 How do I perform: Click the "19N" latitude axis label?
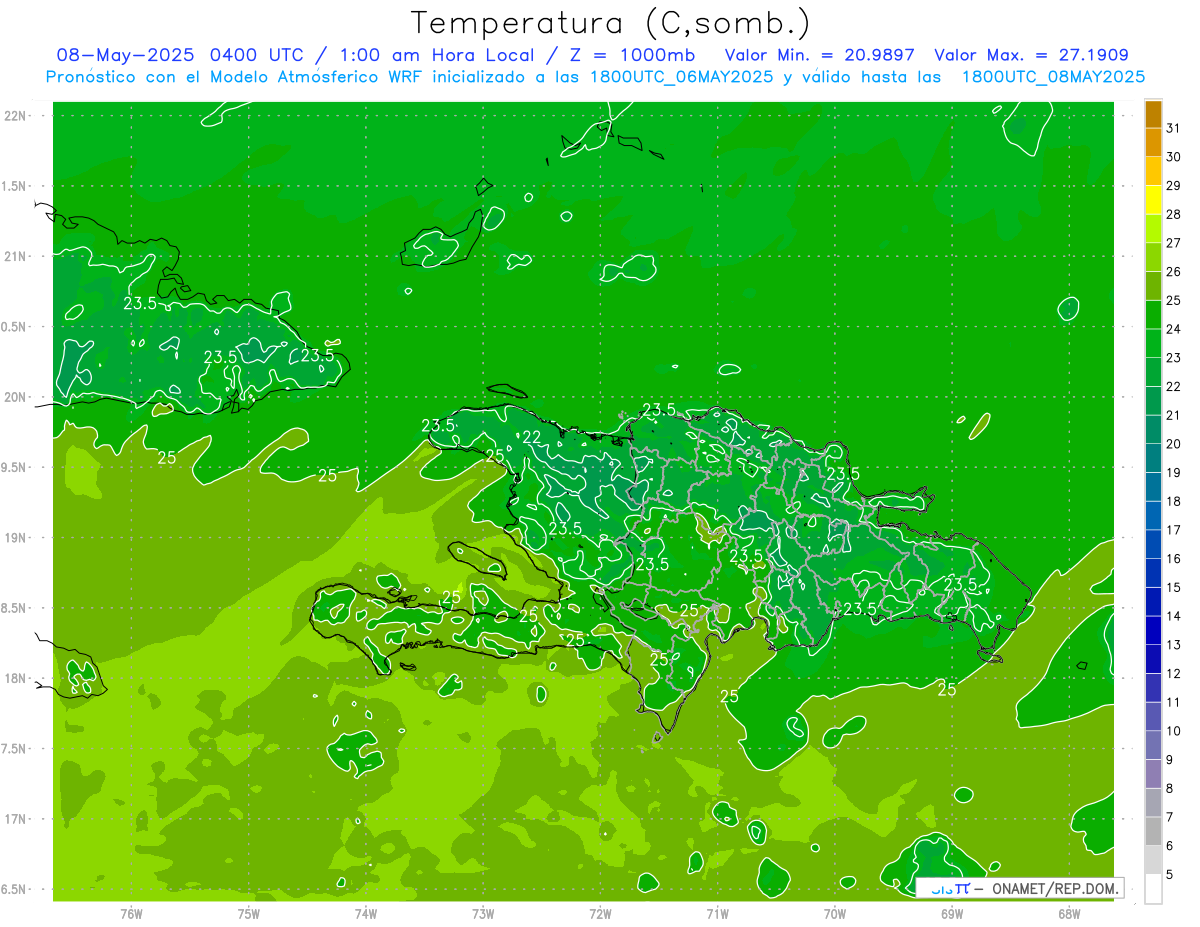(x=16, y=538)
